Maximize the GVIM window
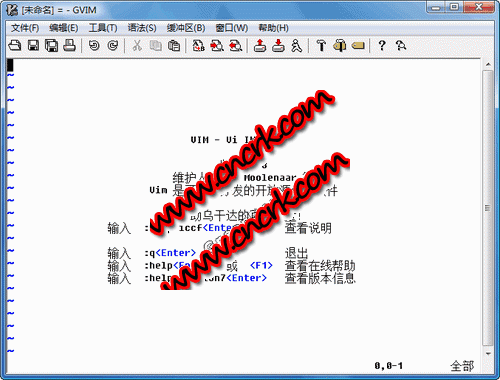Screen dimensions: 500x380 [x=454, y=7]
